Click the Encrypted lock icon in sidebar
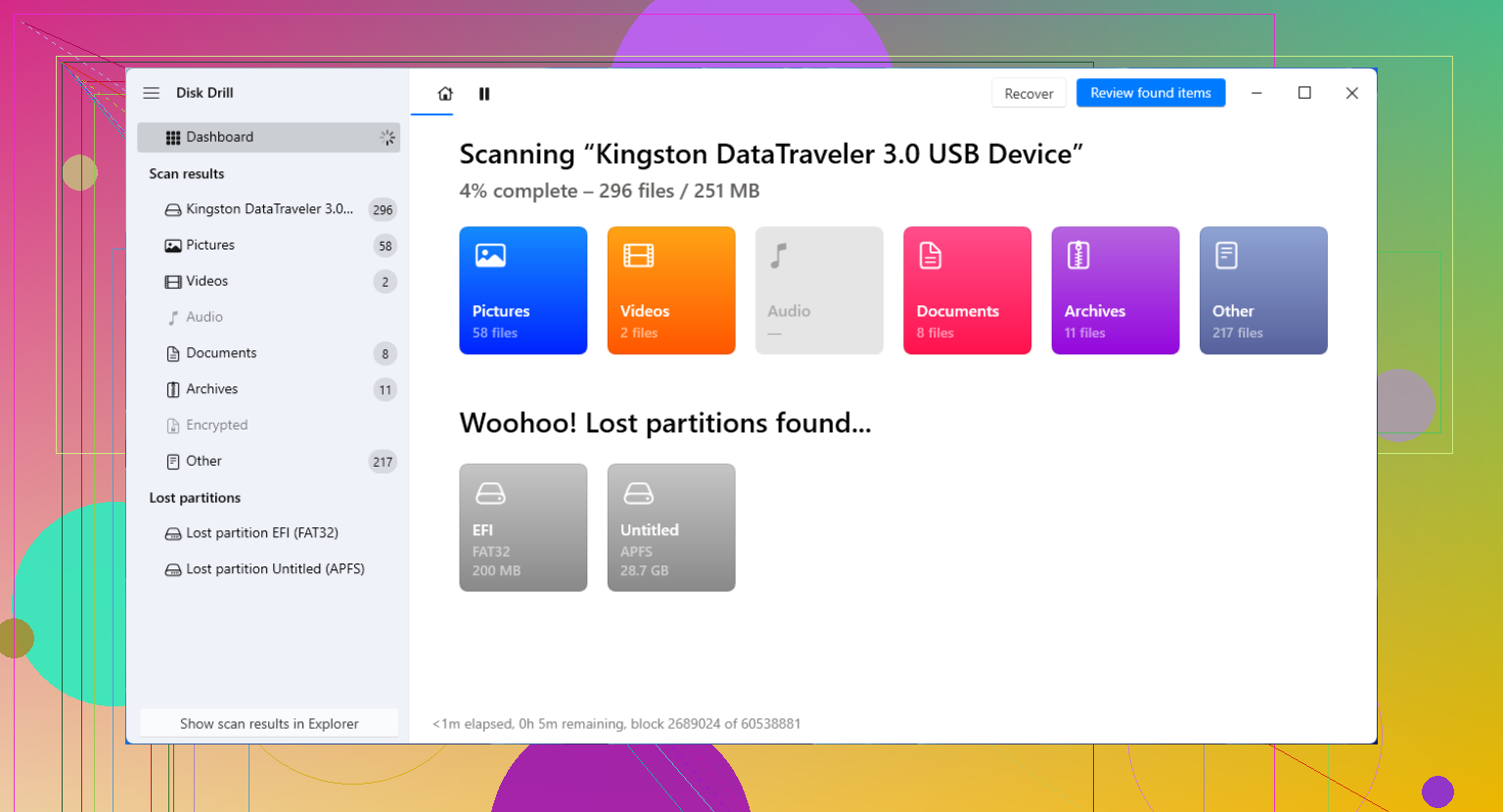The image size is (1503, 812). [x=173, y=426]
